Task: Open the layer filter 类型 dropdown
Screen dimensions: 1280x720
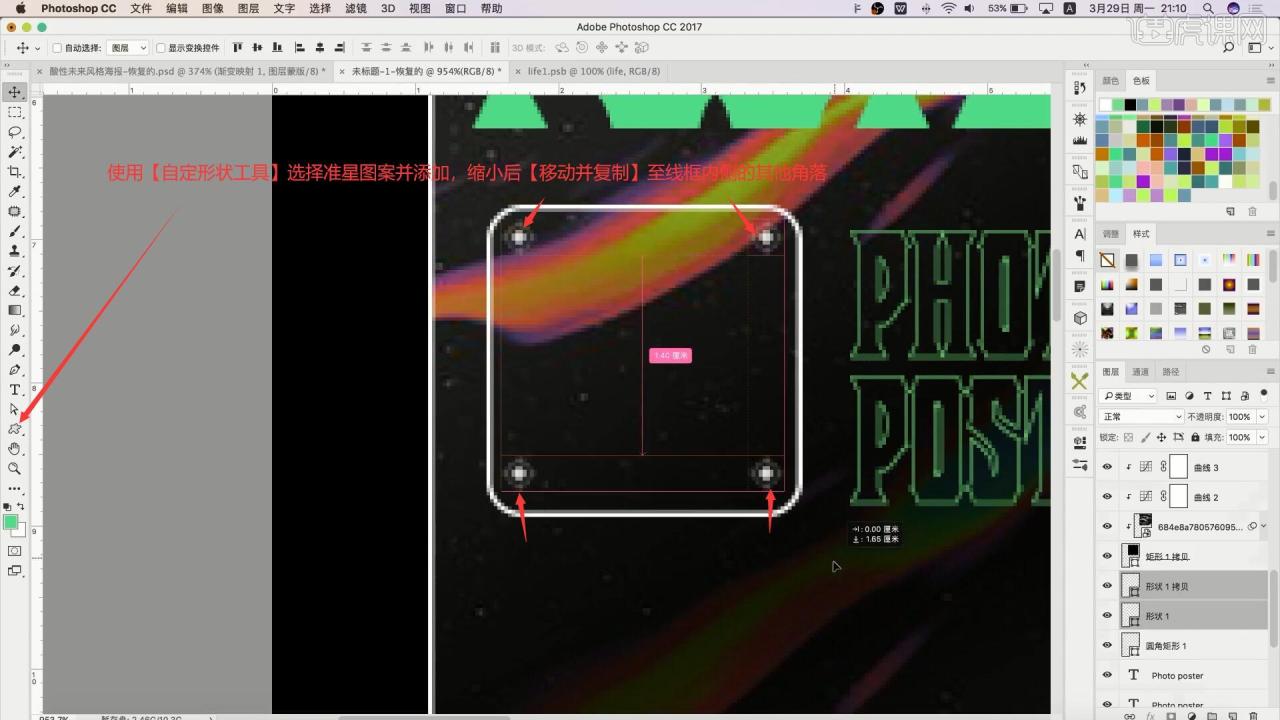Action: (x=1128, y=396)
